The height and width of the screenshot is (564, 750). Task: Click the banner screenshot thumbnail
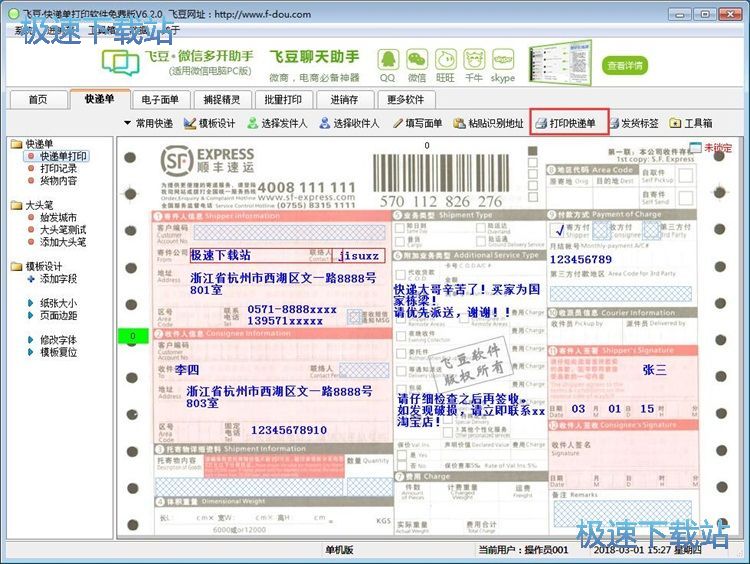560,64
